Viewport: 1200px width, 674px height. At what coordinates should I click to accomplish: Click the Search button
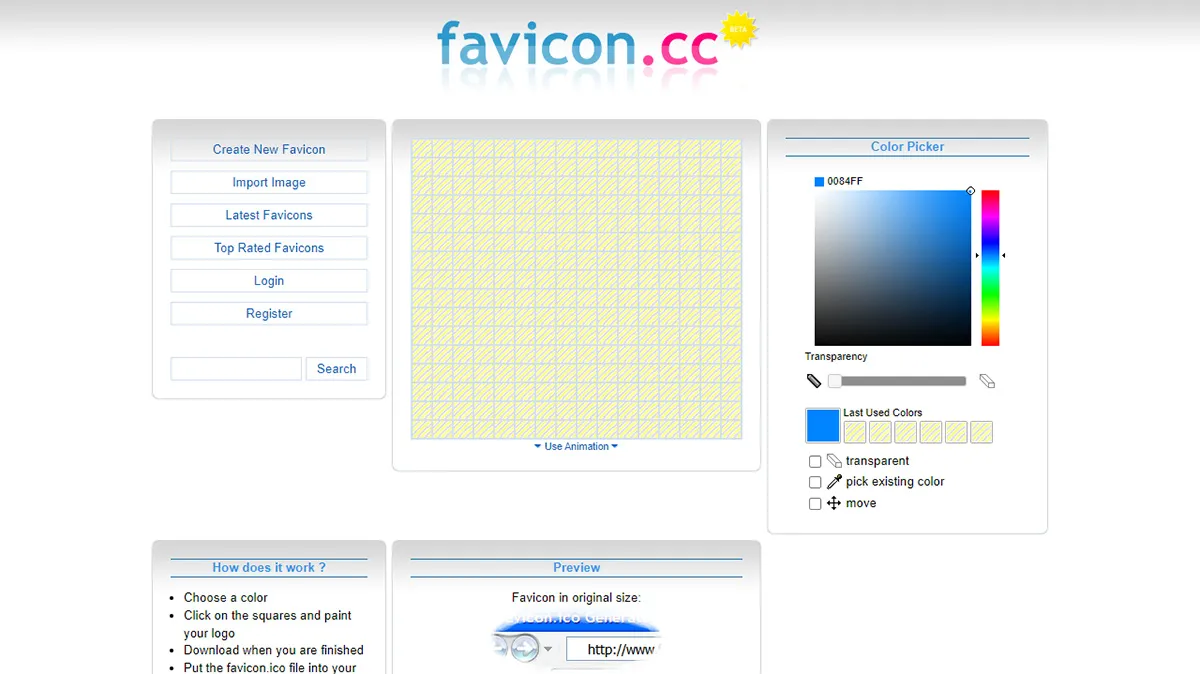336,368
